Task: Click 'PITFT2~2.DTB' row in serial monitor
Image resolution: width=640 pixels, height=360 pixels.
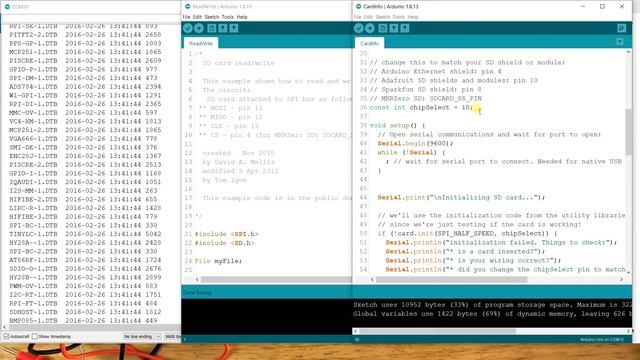Action: [85, 35]
